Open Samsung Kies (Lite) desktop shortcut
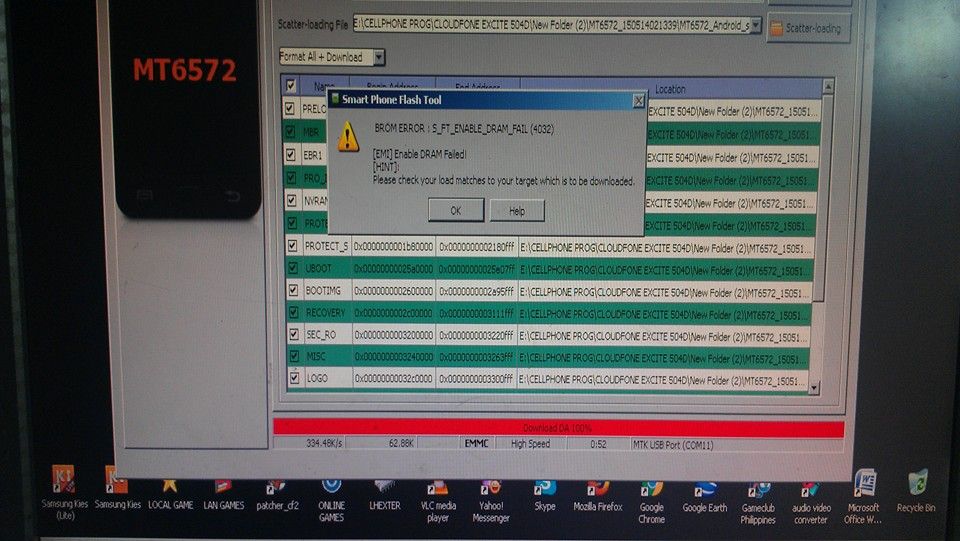This screenshot has width=960, height=541. [x=64, y=493]
